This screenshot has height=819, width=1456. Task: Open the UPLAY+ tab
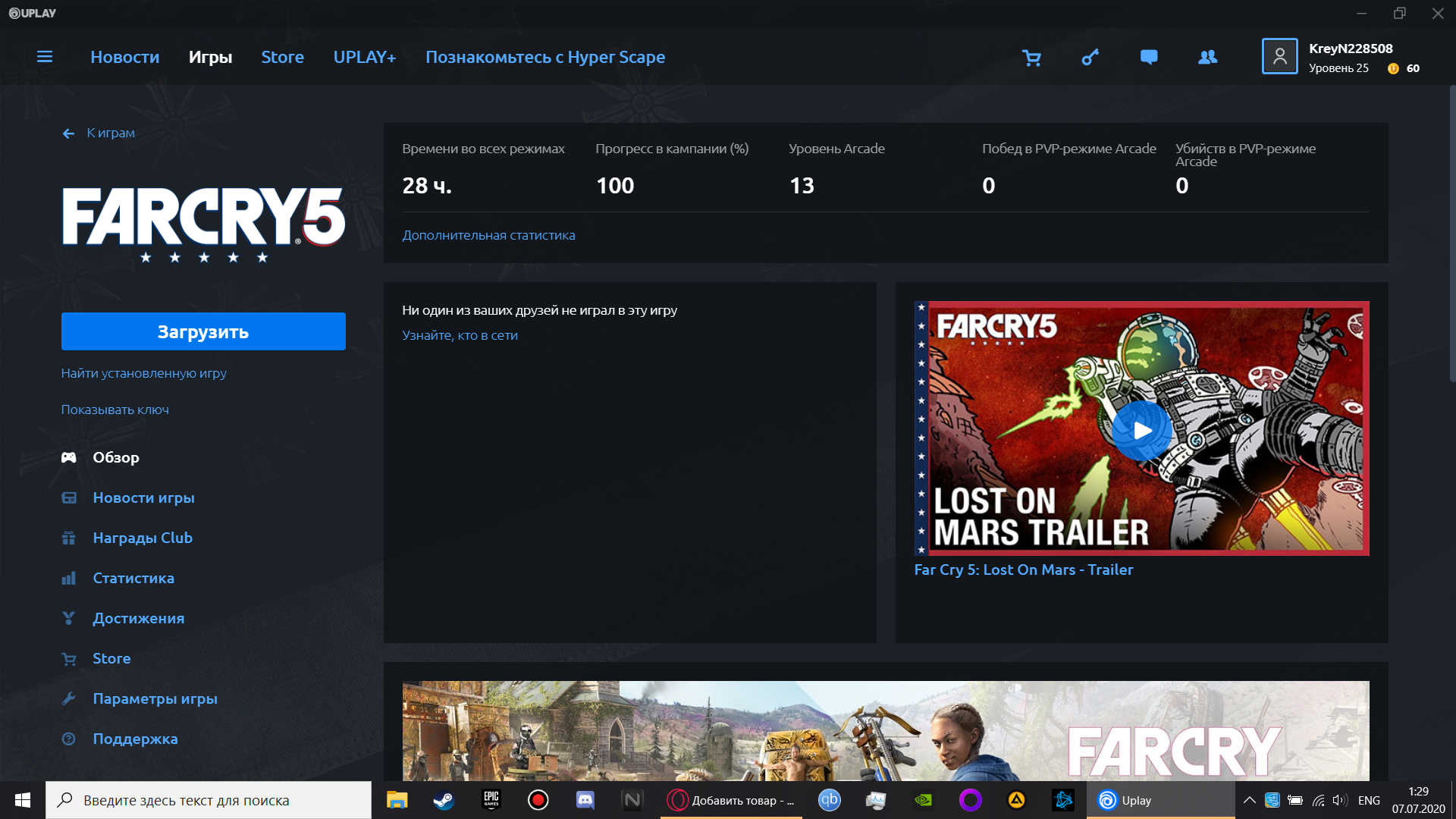tap(365, 57)
